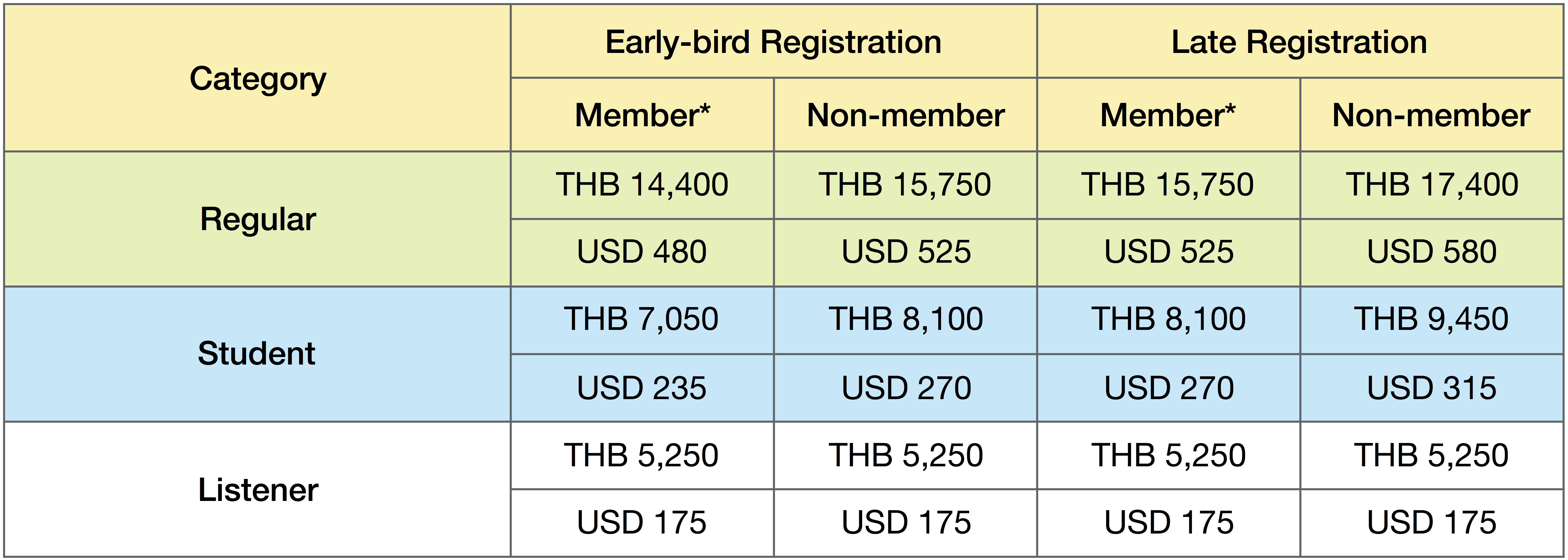
Task: Click the Category header cell
Action: 257,78
